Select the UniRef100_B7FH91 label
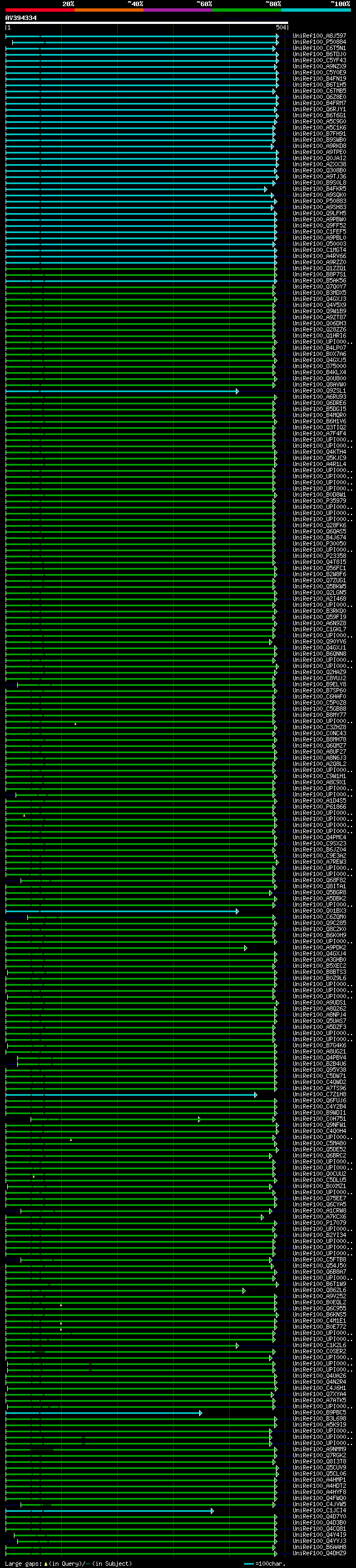The image size is (356, 1568). pyautogui.click(x=319, y=134)
